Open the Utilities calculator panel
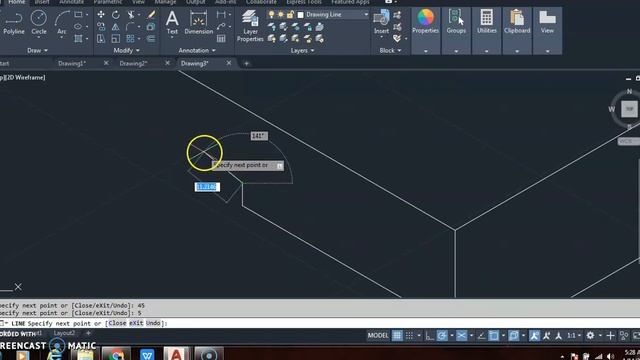The height and width of the screenshot is (360, 640). 487,23
